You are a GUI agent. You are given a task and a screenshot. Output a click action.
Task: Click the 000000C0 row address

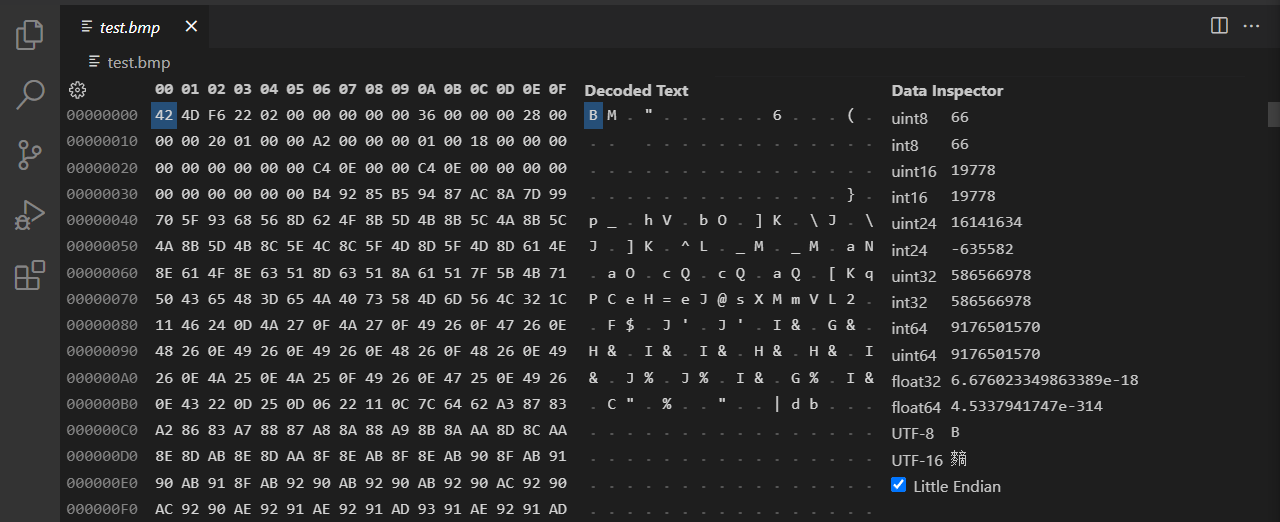(102, 430)
